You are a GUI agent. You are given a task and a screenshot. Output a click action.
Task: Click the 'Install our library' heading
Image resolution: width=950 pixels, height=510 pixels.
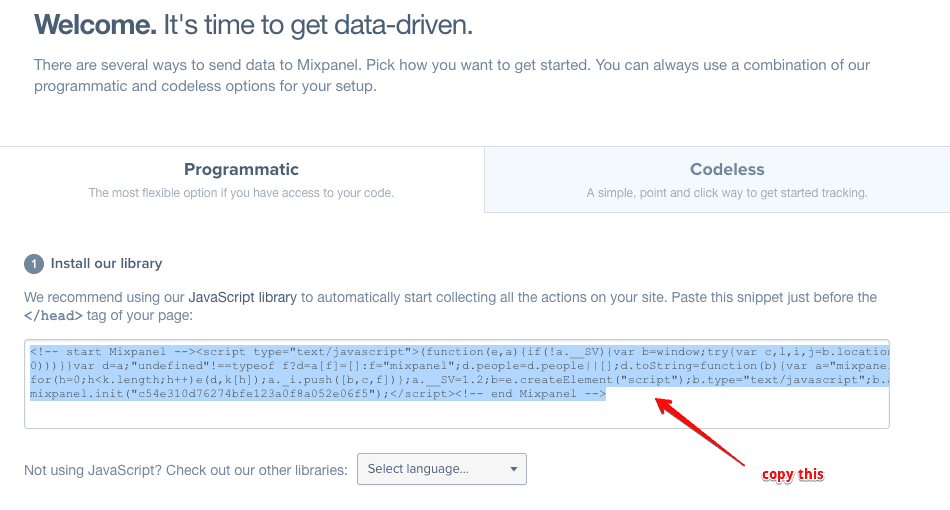click(x=106, y=264)
